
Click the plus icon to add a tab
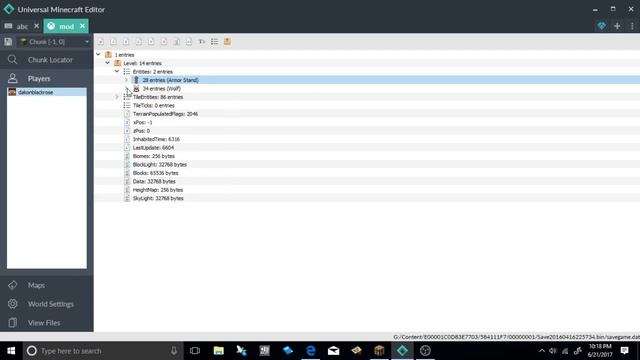click(617, 26)
